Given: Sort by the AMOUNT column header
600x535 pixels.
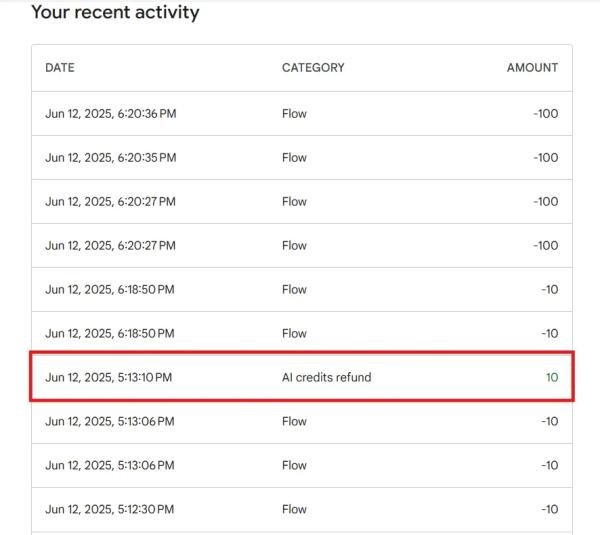Looking at the screenshot, I should tap(532, 68).
